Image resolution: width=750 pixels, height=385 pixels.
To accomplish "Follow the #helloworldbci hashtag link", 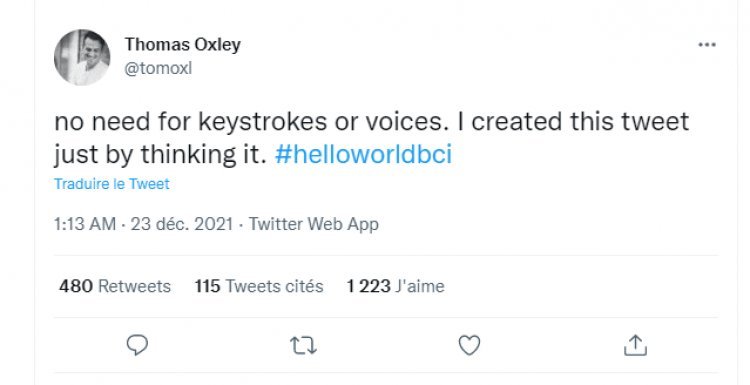I will coord(364,154).
